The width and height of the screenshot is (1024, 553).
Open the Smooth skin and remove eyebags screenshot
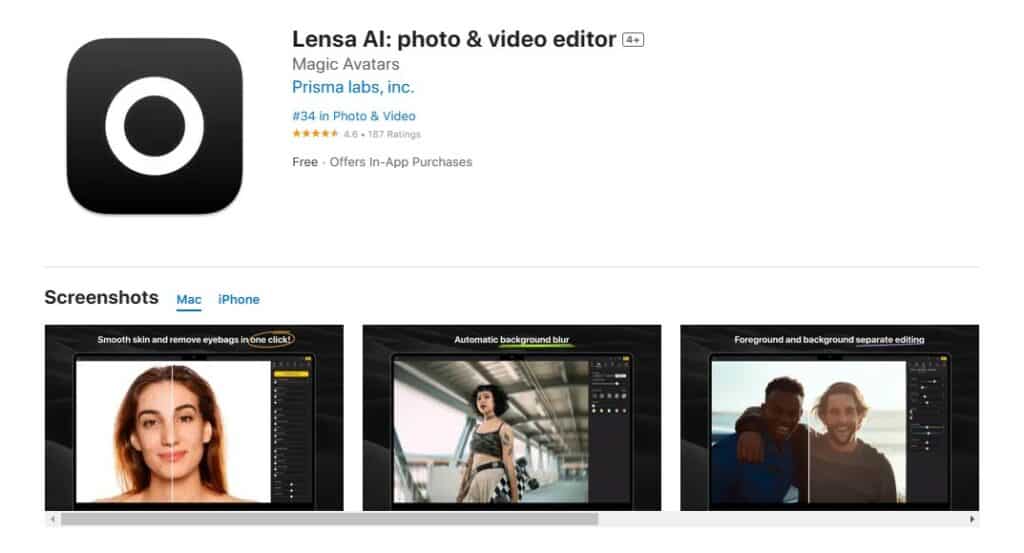(194, 418)
